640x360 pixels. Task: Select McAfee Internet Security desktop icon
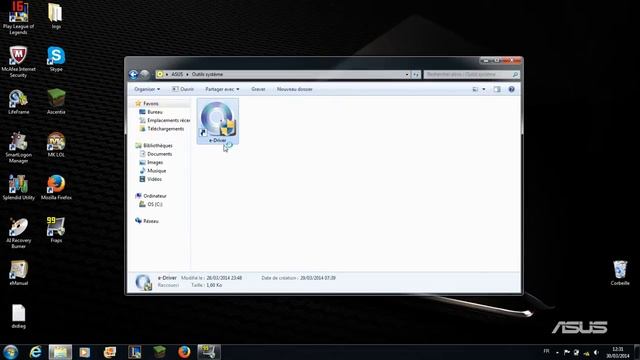click(x=18, y=61)
